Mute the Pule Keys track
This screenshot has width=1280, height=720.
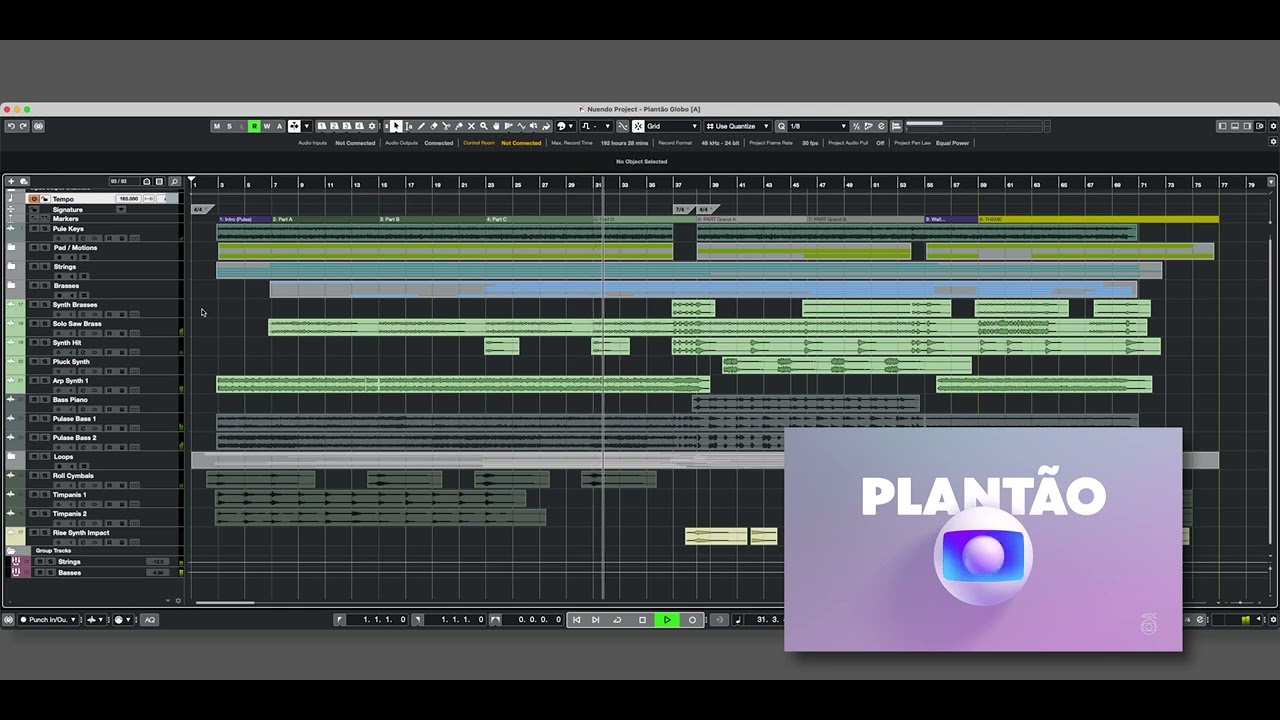[x=34, y=229]
